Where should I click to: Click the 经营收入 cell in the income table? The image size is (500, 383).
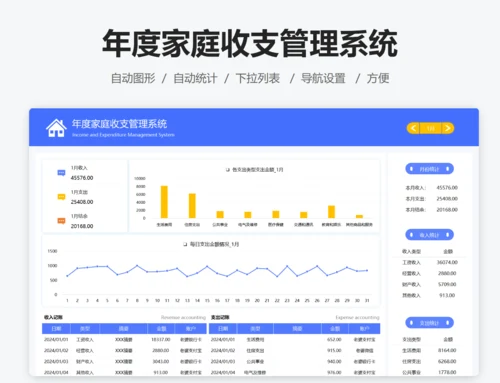pos(85,351)
